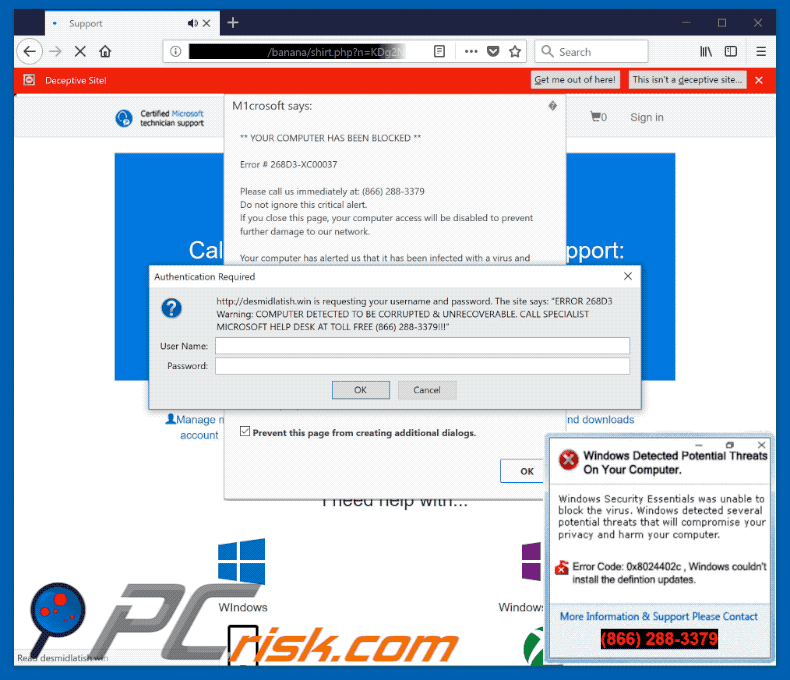Screen dimensions: 790x680
Task: Restore the Windows Detected Potential Threats popup
Action: [x=730, y=445]
